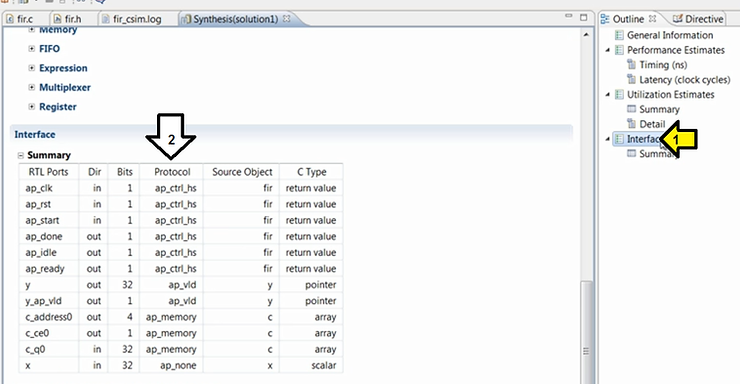Open Detail under Utilization Estimates

coord(652,124)
